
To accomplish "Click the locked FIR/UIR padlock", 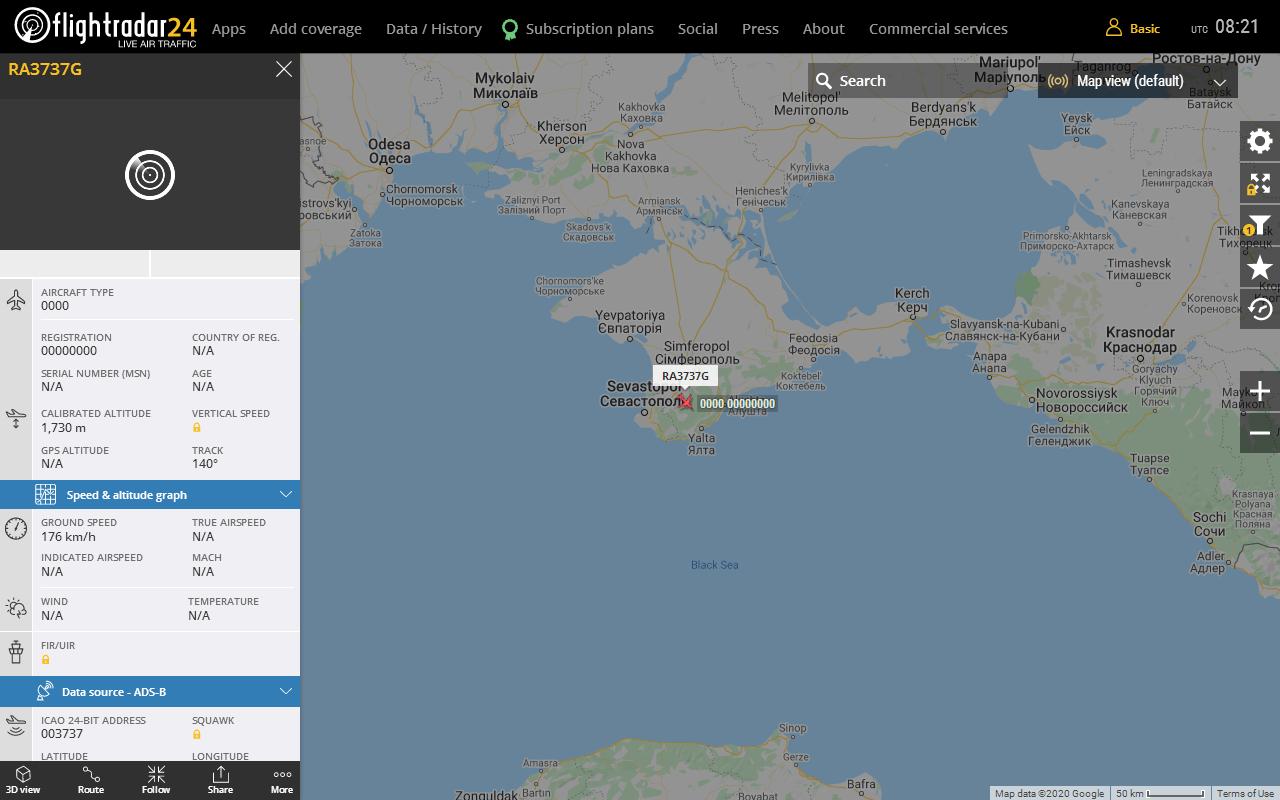I will [46, 660].
